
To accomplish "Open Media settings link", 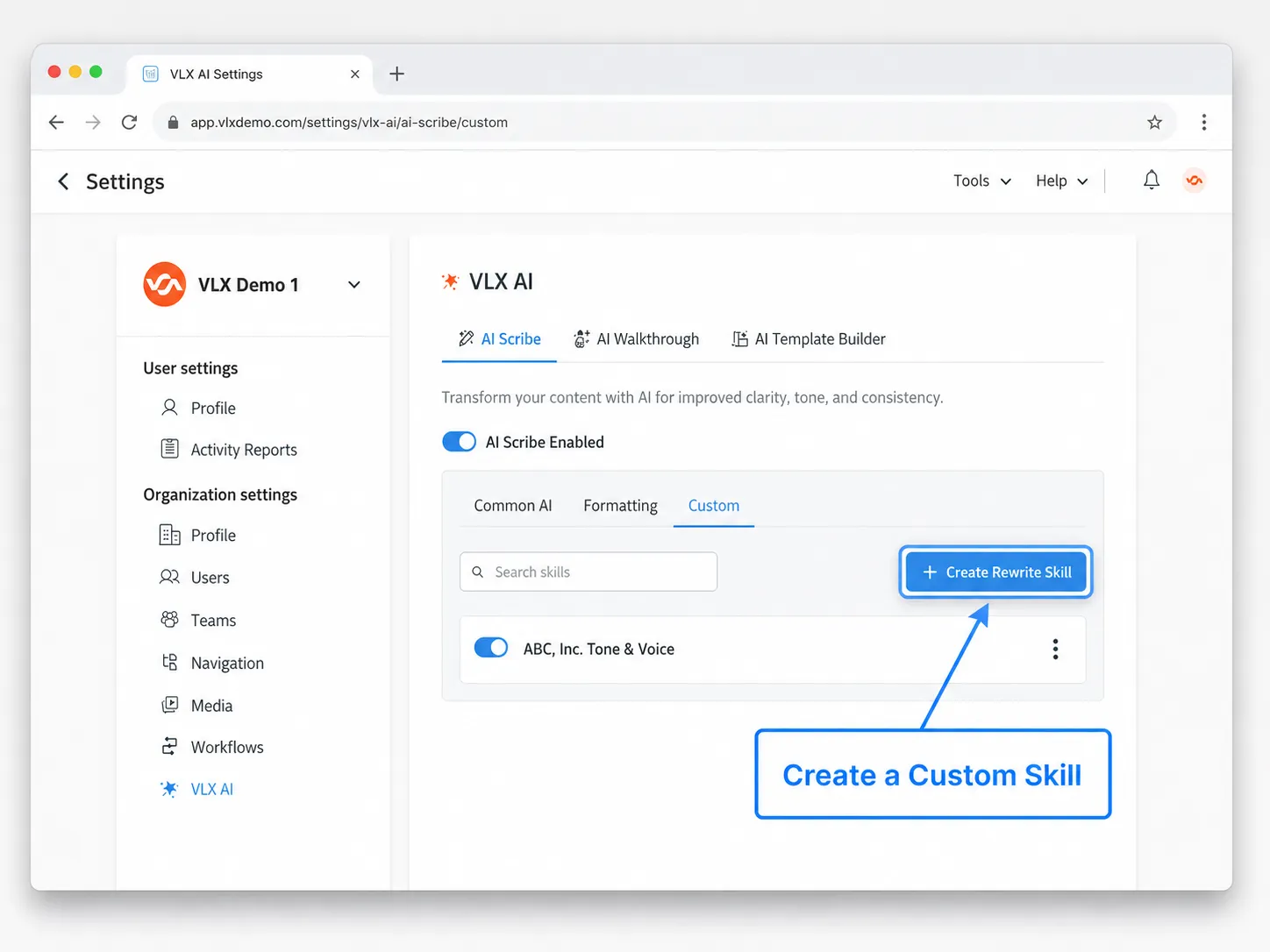I will tap(211, 706).
